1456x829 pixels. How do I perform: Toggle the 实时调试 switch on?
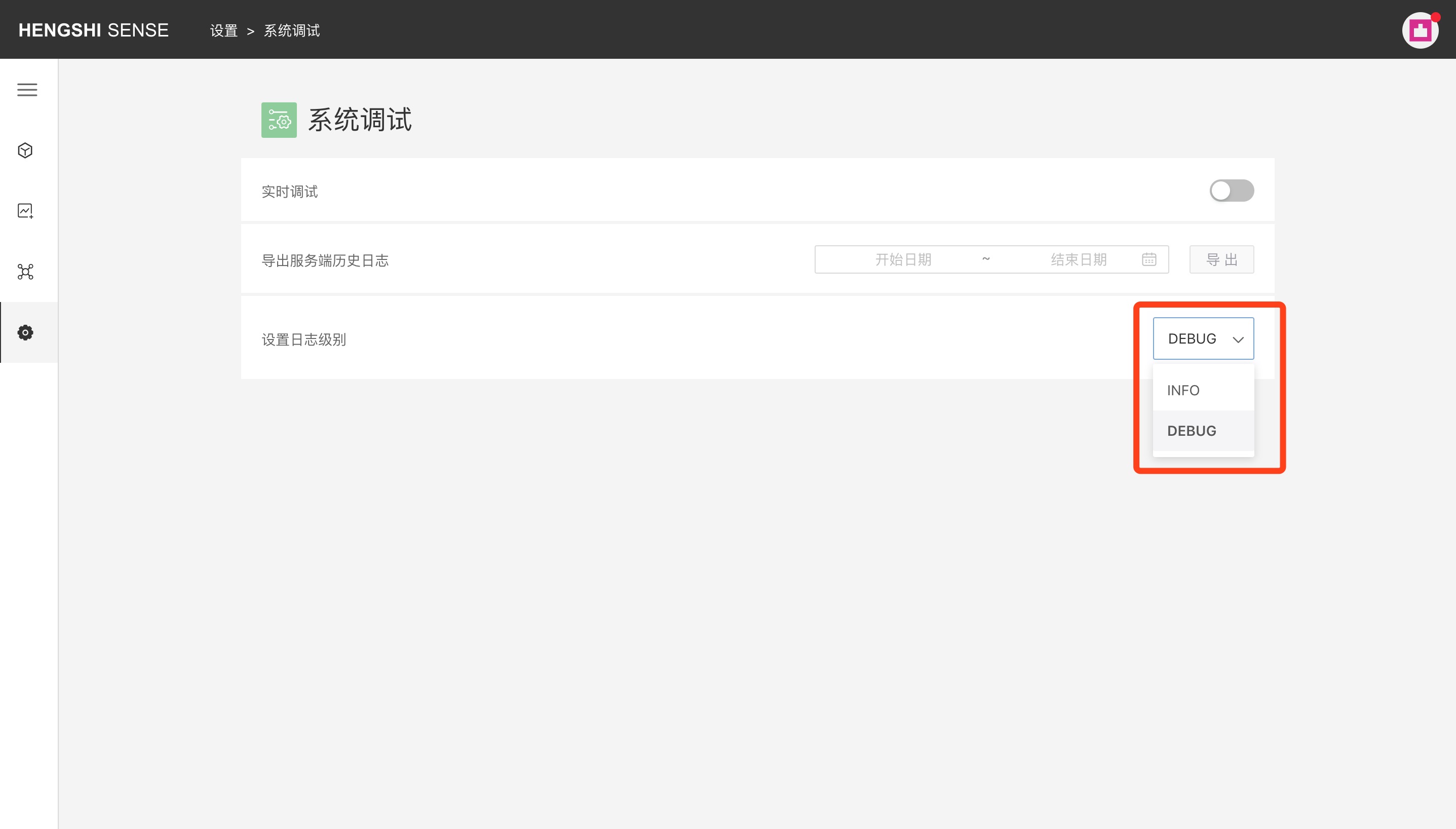[1231, 191]
